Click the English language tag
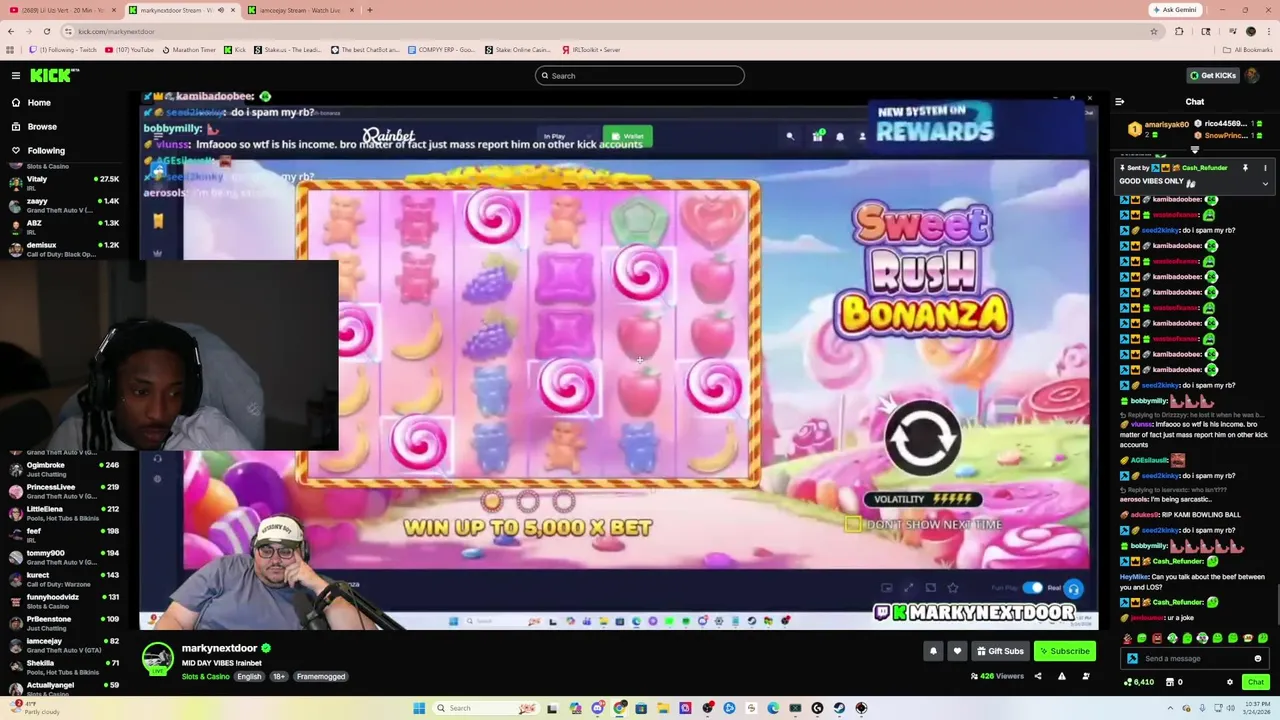Screen dimensions: 1280x720 (249, 676)
